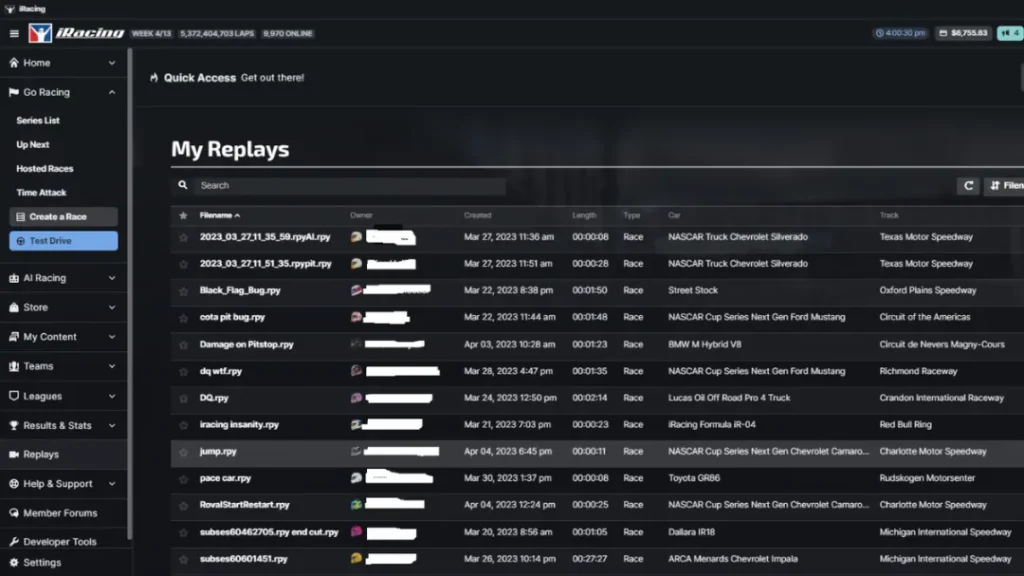Click the Test Drive button
The height and width of the screenshot is (576, 1024).
(x=63, y=241)
